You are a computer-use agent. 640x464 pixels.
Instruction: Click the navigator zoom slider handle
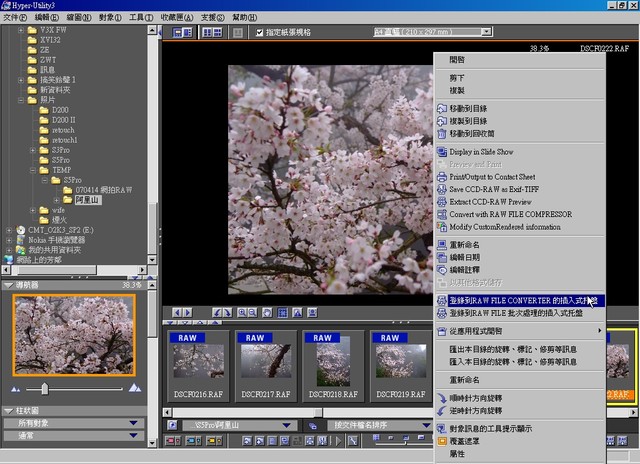(x=44, y=389)
